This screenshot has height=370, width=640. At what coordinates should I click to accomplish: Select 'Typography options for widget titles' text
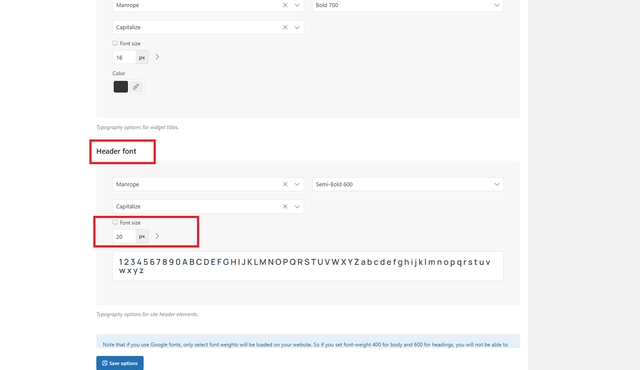click(x=138, y=127)
